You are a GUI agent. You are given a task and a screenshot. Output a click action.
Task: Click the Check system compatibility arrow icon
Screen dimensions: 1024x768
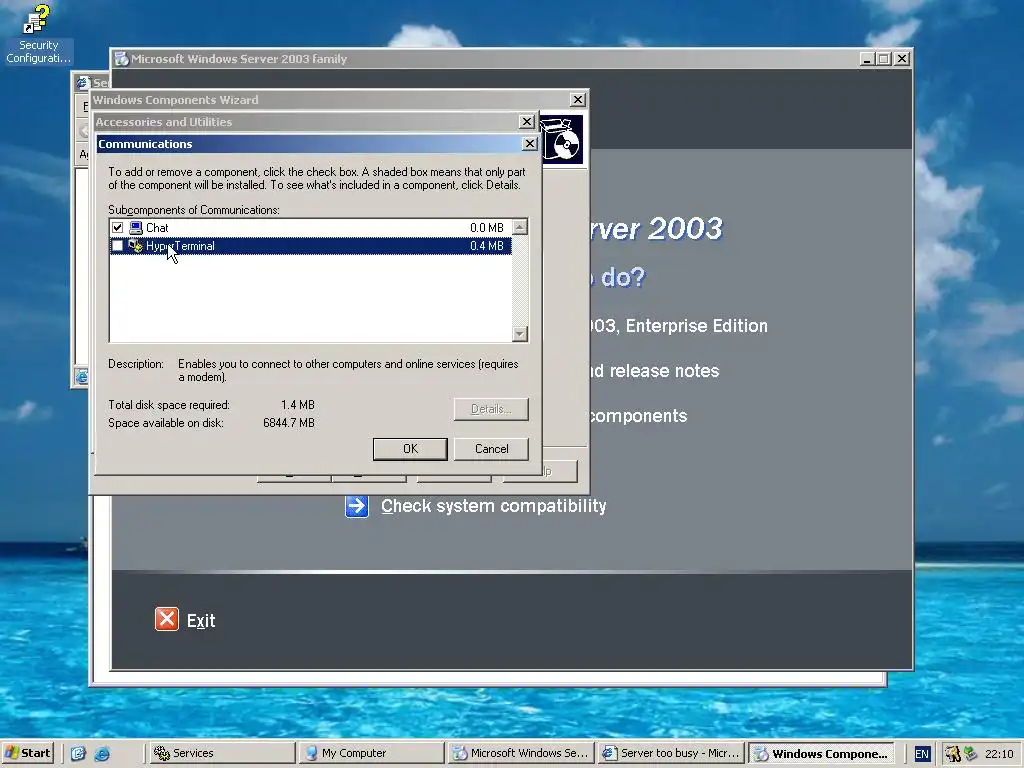[x=357, y=506]
